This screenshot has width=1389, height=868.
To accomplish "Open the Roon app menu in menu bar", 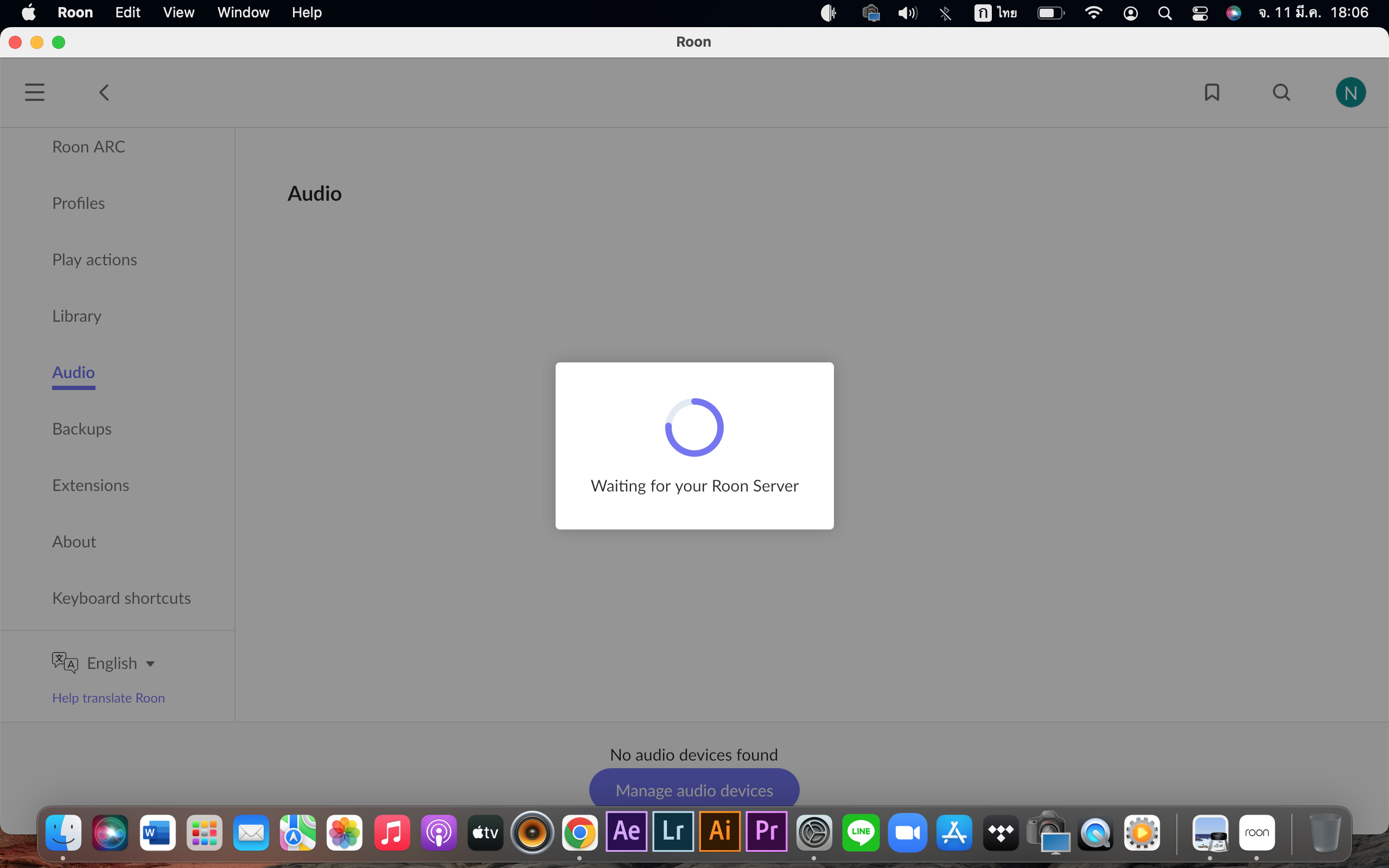I will point(75,12).
